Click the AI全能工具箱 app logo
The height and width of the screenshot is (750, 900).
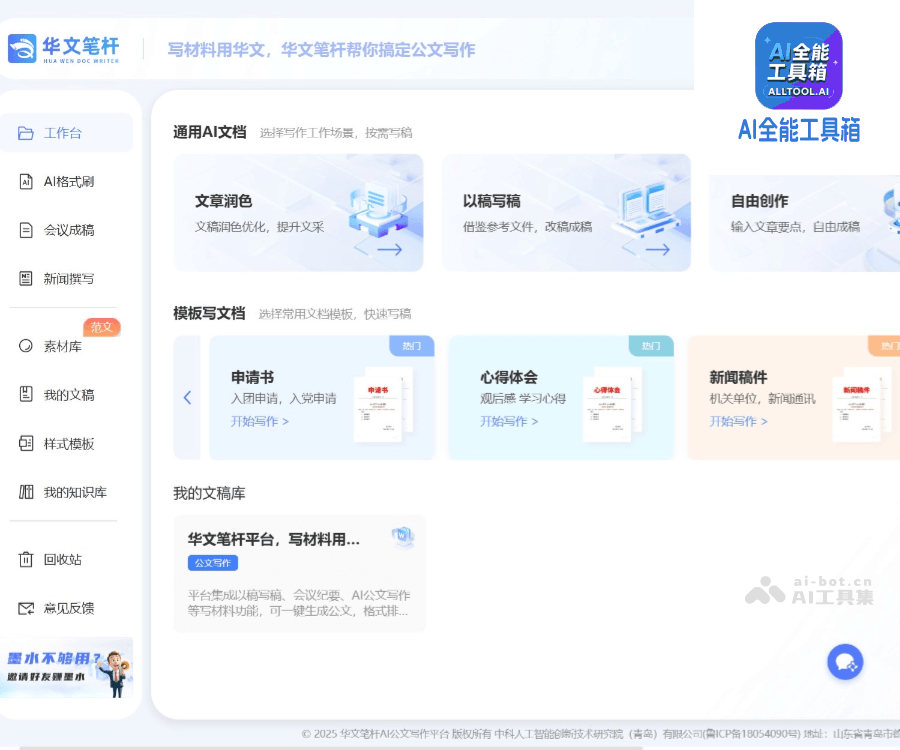(798, 66)
